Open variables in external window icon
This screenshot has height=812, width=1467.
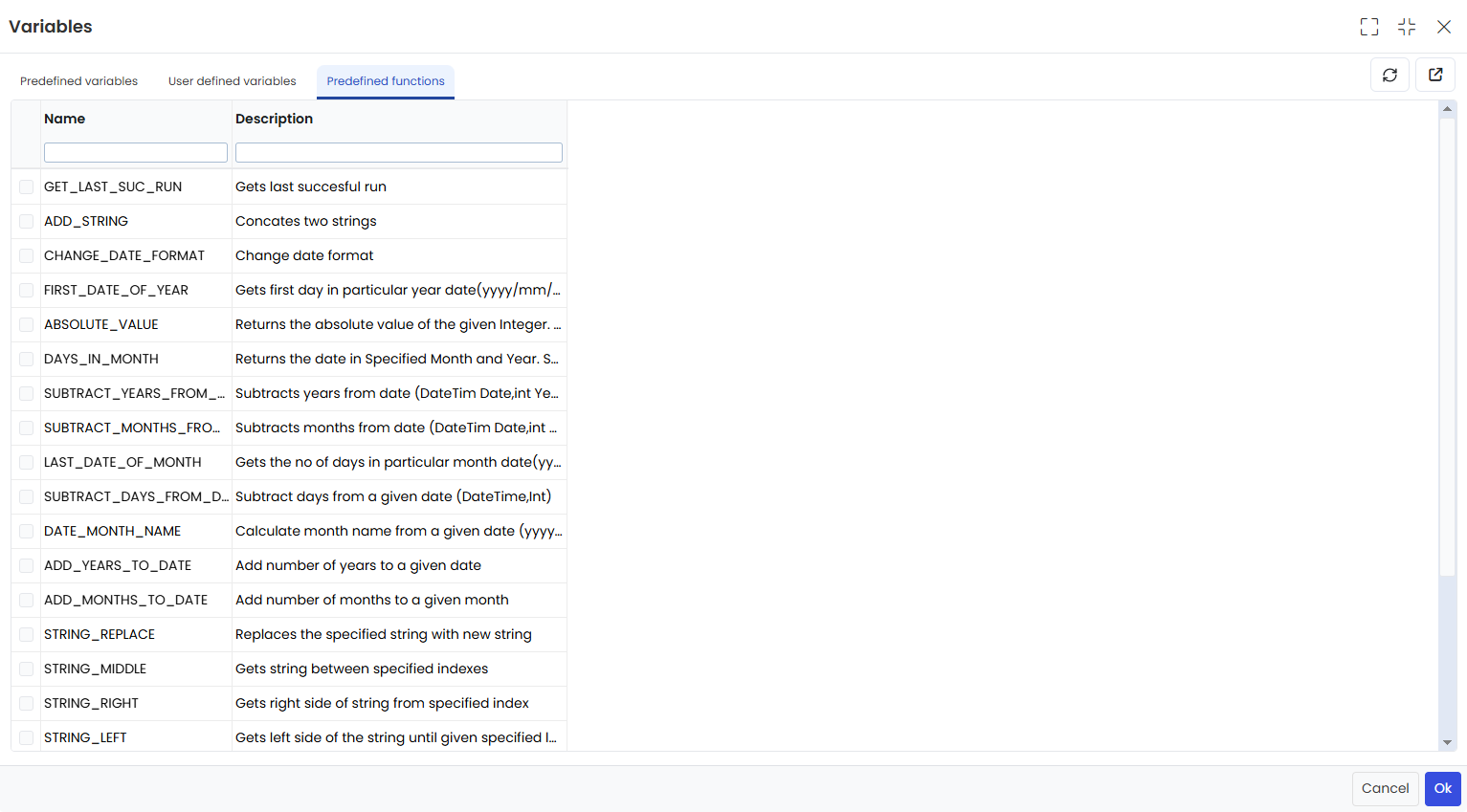(1435, 75)
